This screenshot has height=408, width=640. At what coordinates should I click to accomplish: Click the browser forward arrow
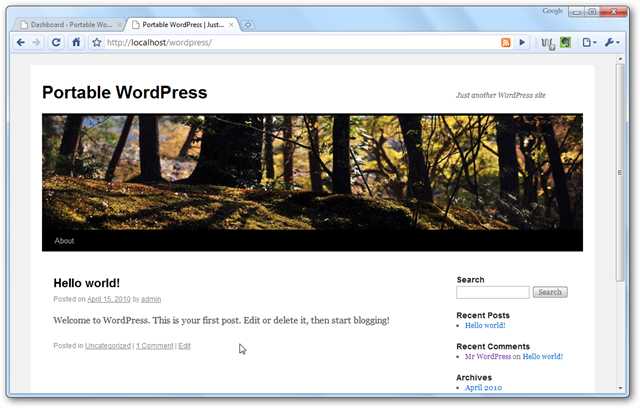(x=37, y=42)
